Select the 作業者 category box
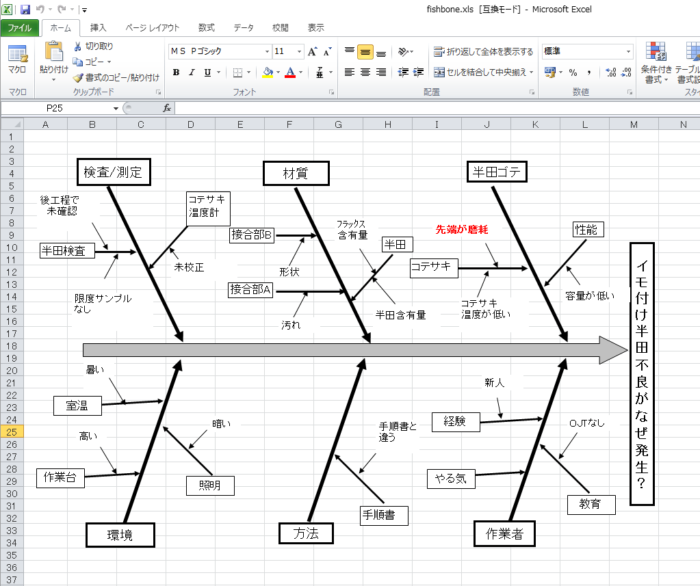The height and width of the screenshot is (586, 700). (x=504, y=533)
